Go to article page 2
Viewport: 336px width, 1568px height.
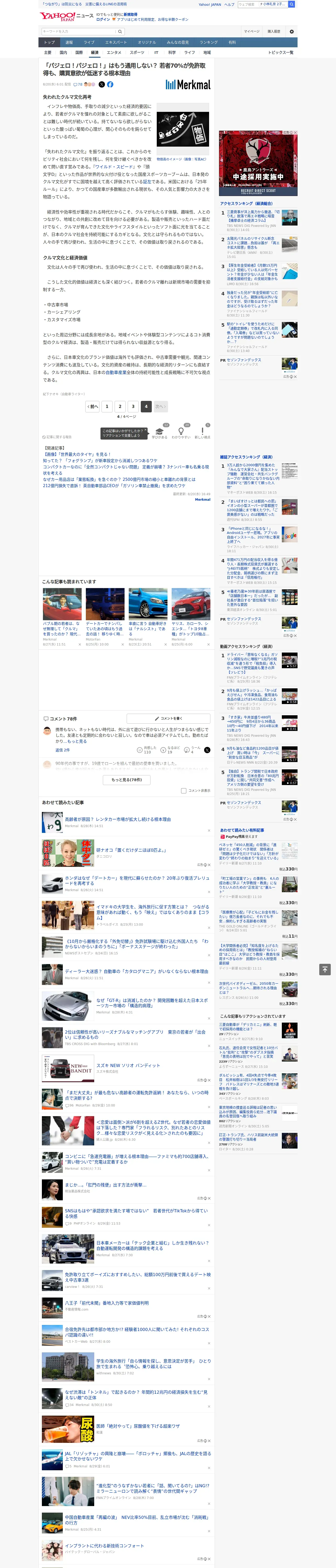[120, 406]
